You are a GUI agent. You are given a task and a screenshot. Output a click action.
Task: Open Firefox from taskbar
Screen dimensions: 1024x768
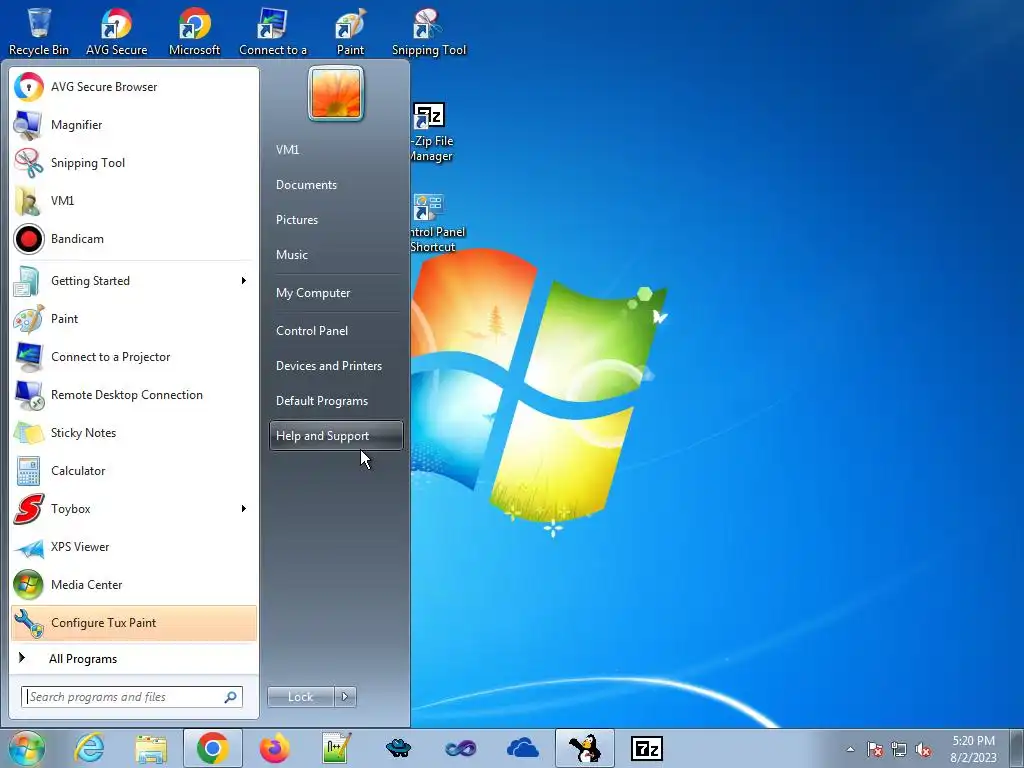point(274,748)
